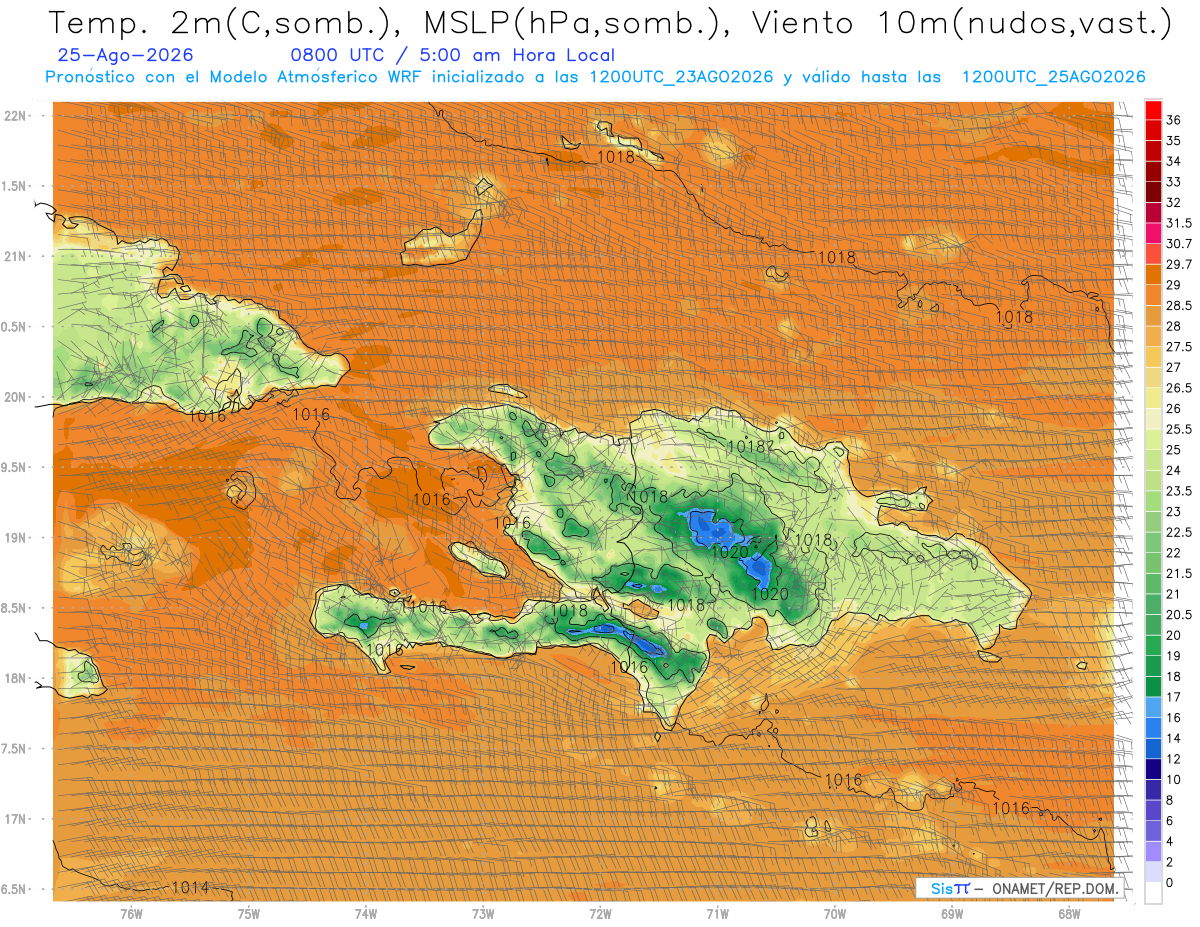
Task: Click the "Viento 10m(nudos,vast.)" title text
Action: 960,22
